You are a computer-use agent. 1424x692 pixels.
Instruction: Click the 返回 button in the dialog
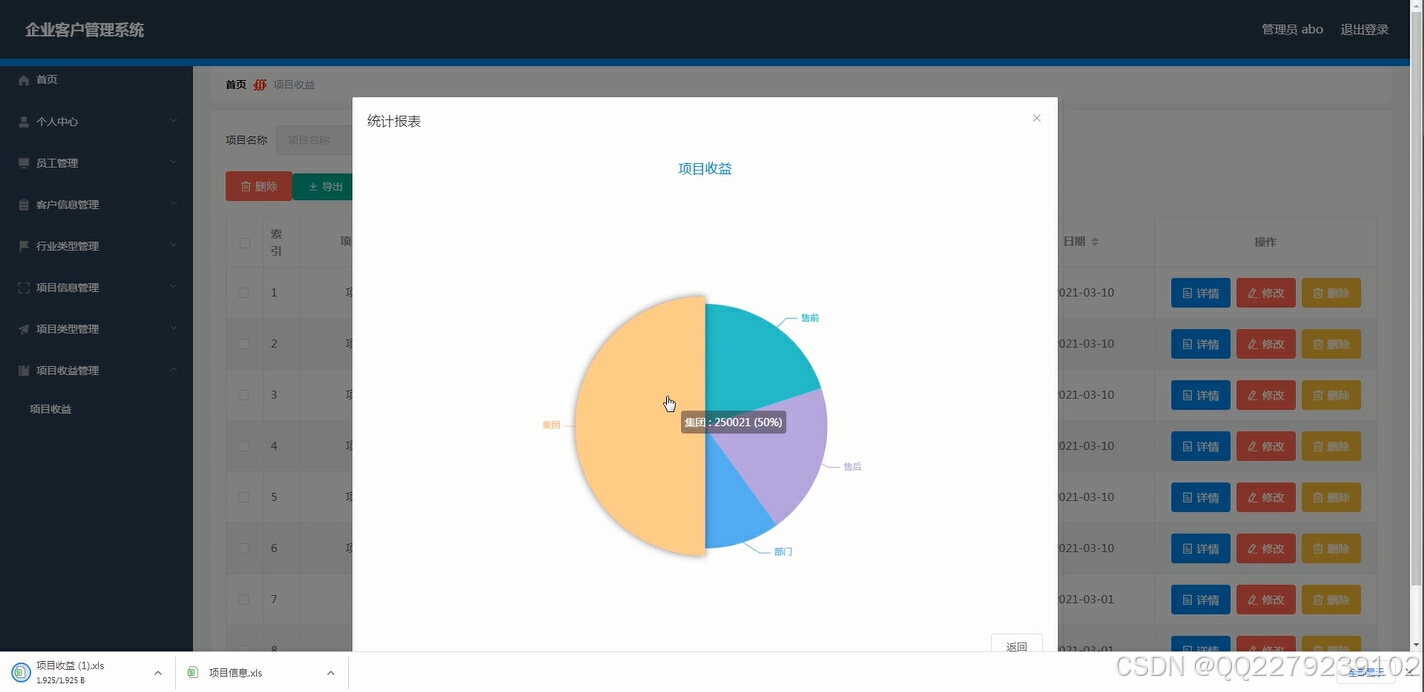[1016, 647]
